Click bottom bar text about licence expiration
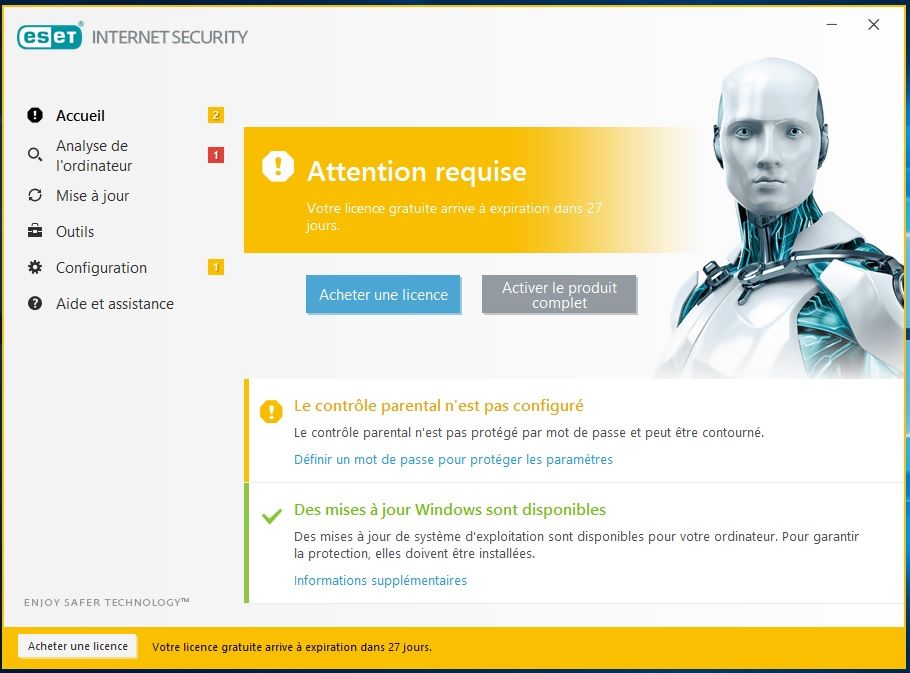Image resolution: width=910 pixels, height=673 pixels. pyautogui.click(x=292, y=647)
